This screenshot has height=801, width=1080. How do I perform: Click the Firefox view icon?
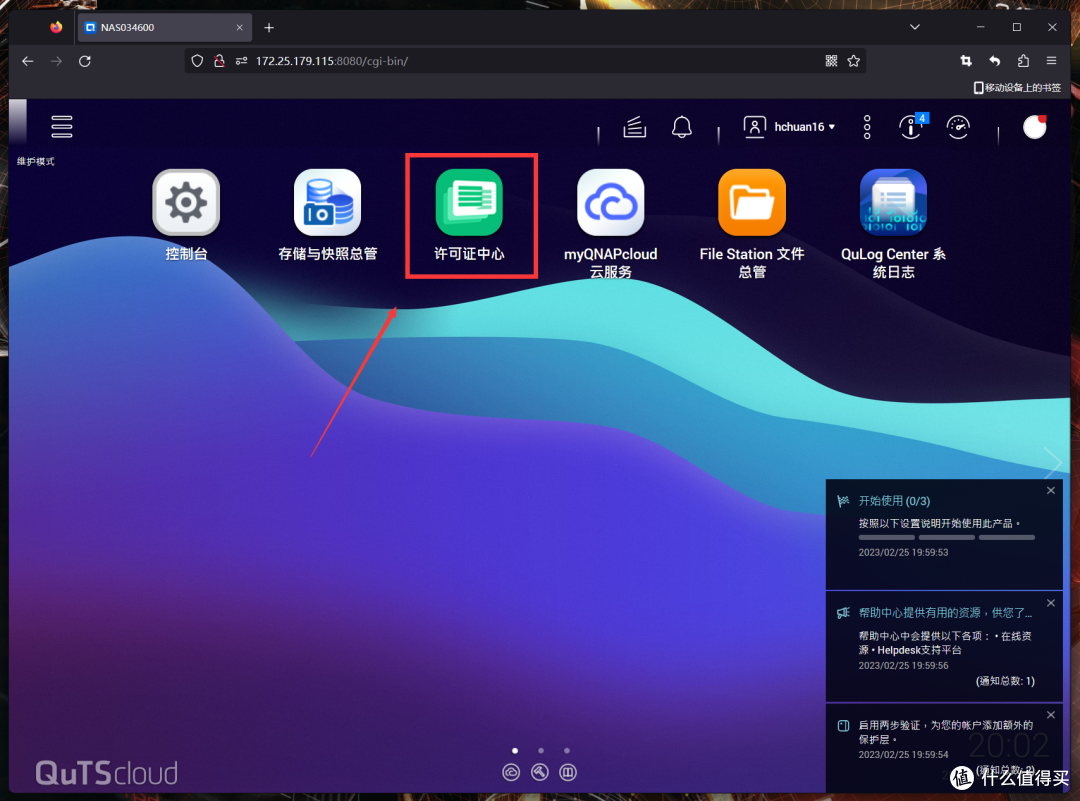(56, 28)
